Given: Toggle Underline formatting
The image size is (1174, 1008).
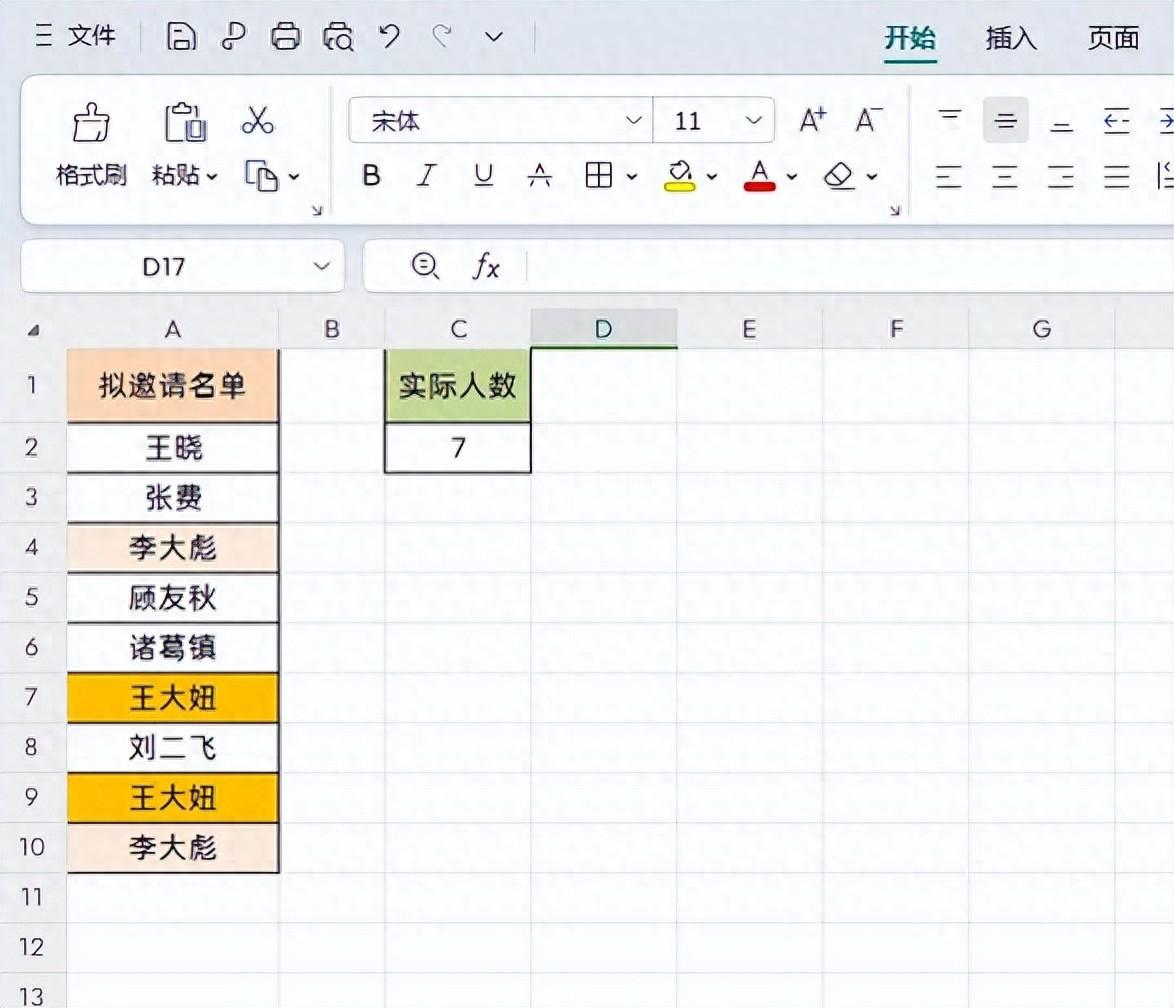Looking at the screenshot, I should [x=484, y=176].
